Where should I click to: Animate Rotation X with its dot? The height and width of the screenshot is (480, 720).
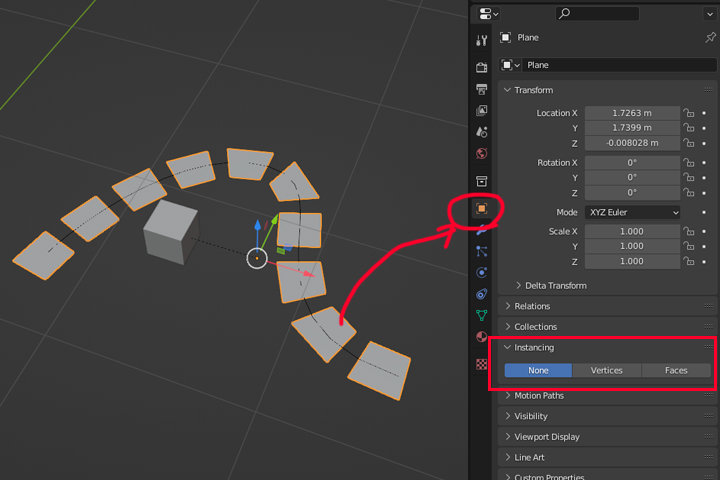704,163
